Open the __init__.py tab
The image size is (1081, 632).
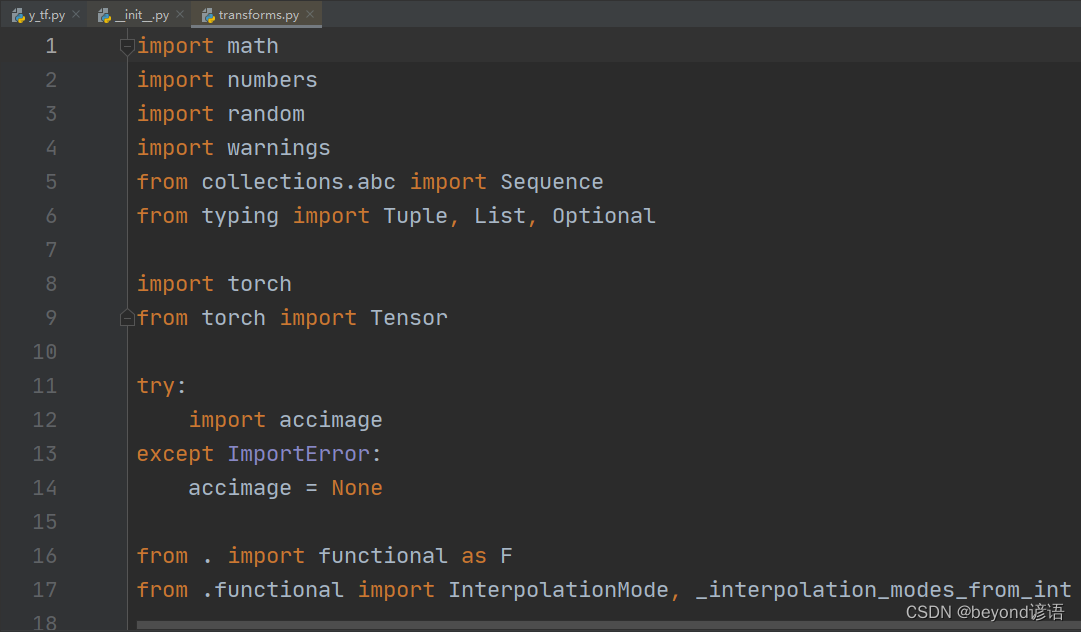(x=142, y=15)
